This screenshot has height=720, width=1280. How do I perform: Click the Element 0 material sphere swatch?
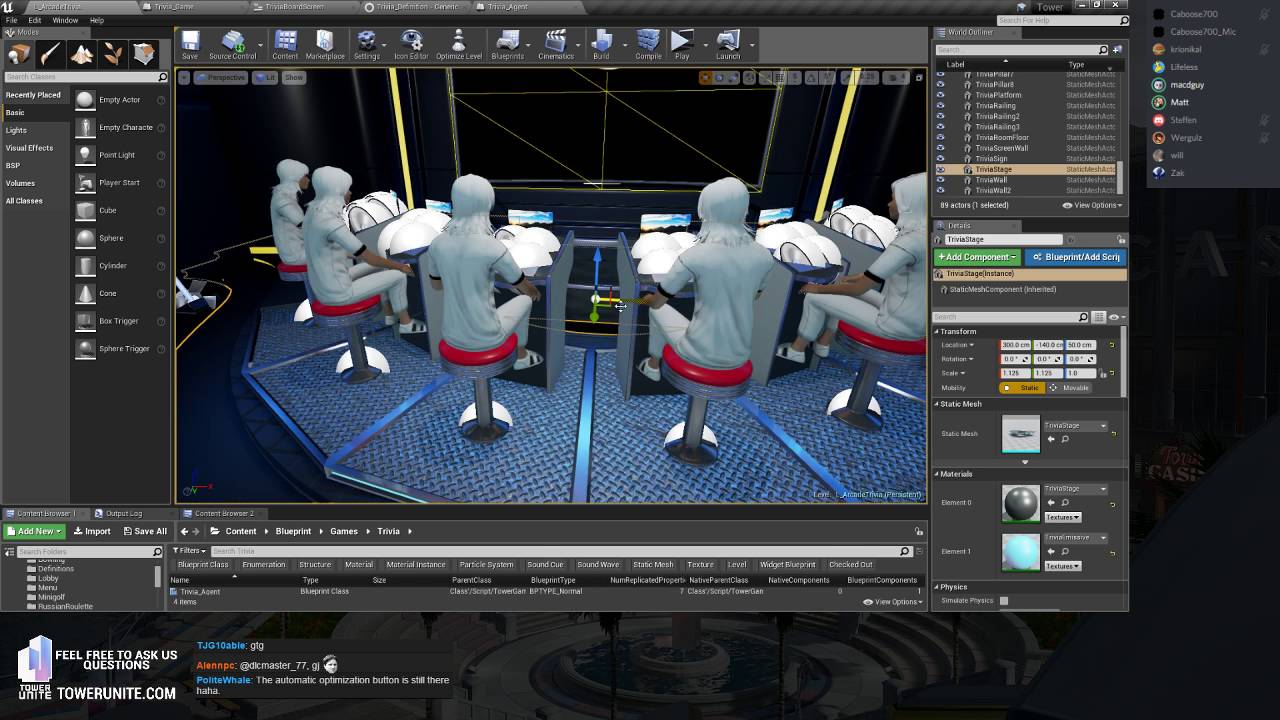(1021, 503)
